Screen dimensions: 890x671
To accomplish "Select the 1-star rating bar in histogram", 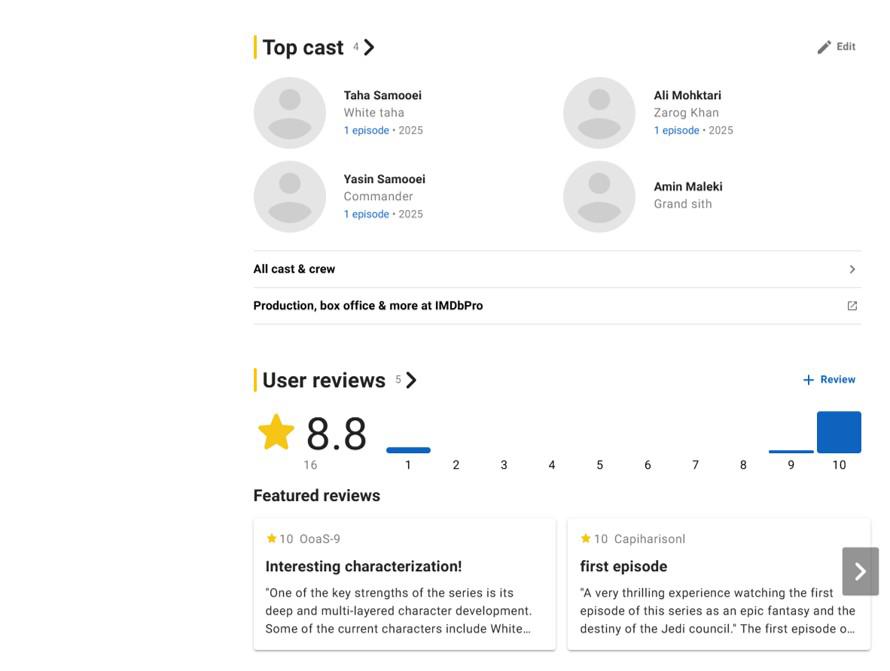I will point(408,450).
